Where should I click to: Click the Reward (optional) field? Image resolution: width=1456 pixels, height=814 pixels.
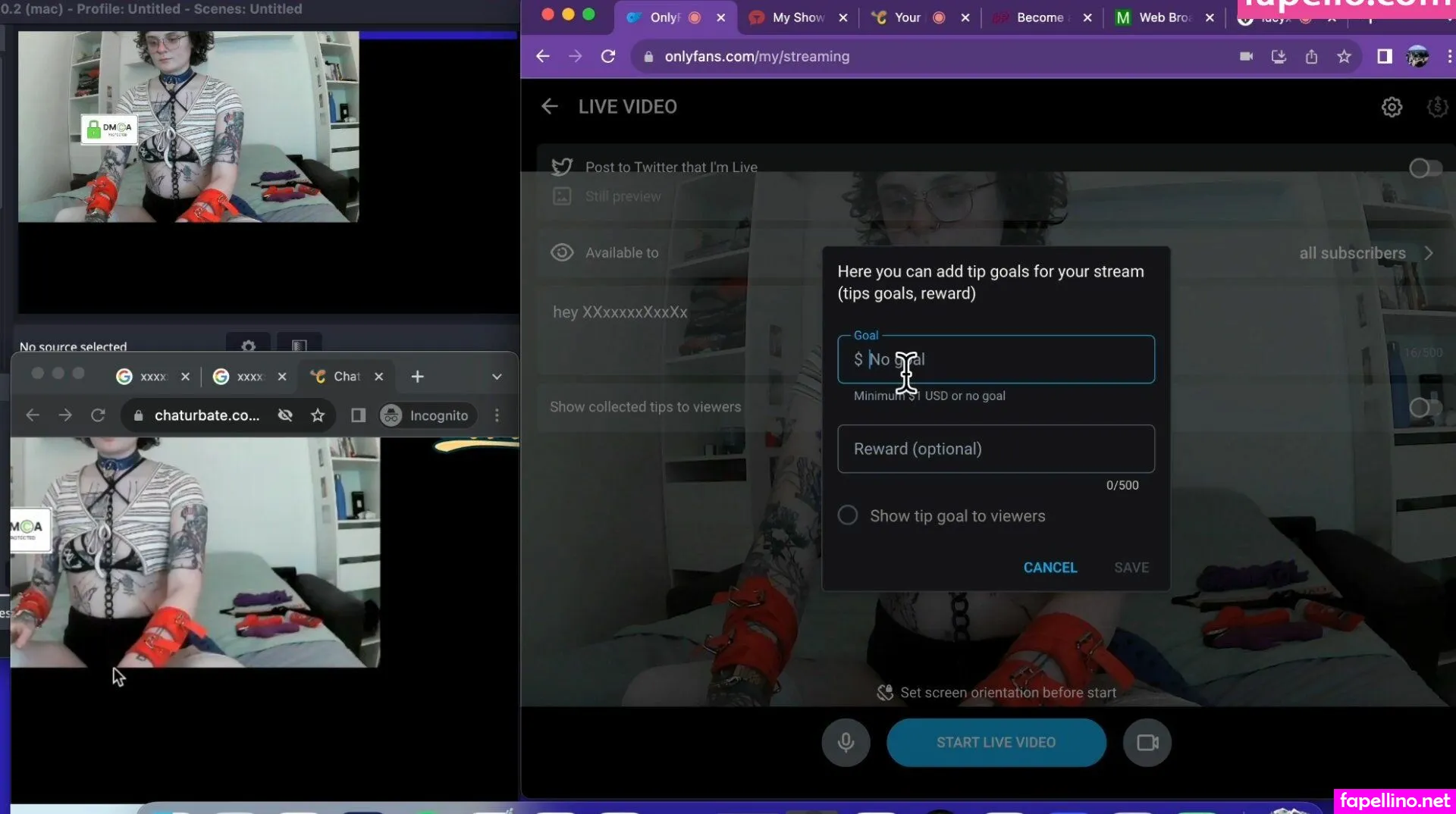pyautogui.click(x=996, y=449)
